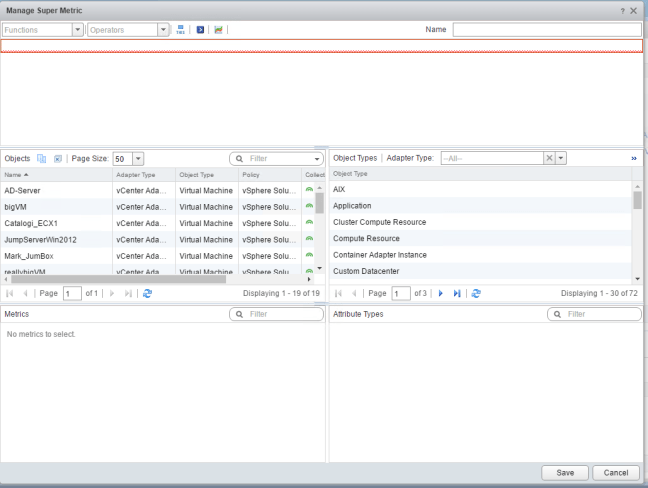Open the Operators dropdown

tap(164, 30)
